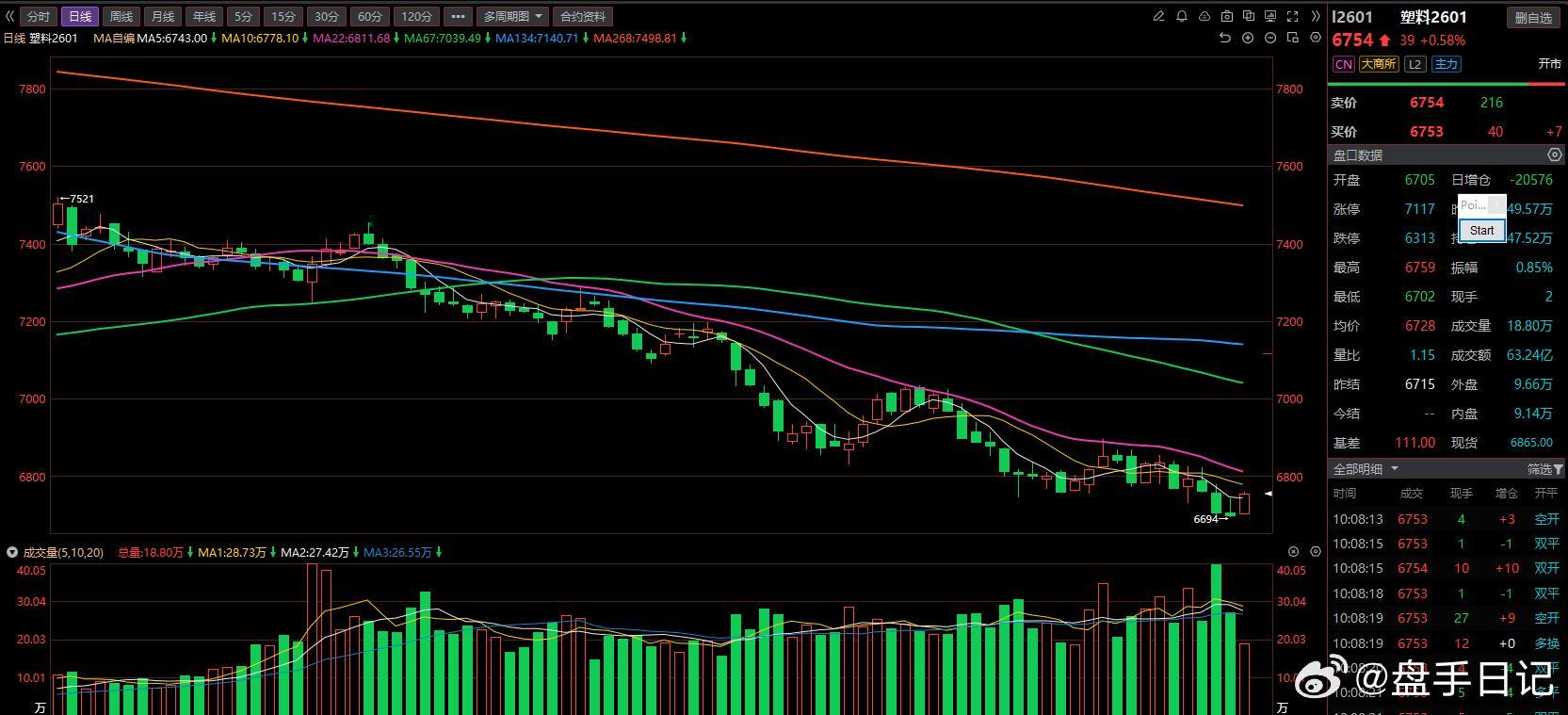Select the 15分 period tab

click(283, 17)
